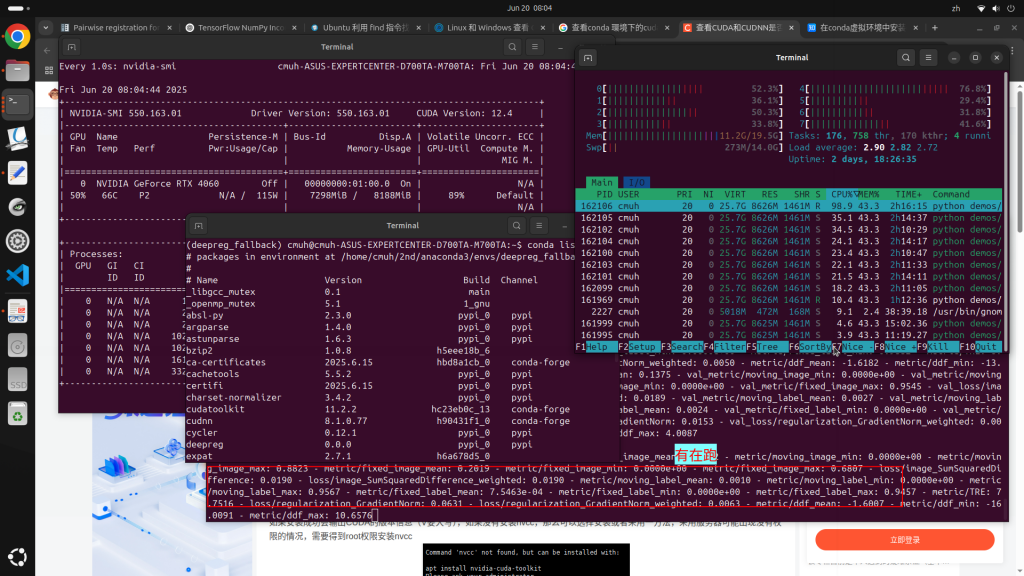Viewport: 1024px width, 576px height.
Task: Open the Trash from the dock
Action: coord(18,414)
